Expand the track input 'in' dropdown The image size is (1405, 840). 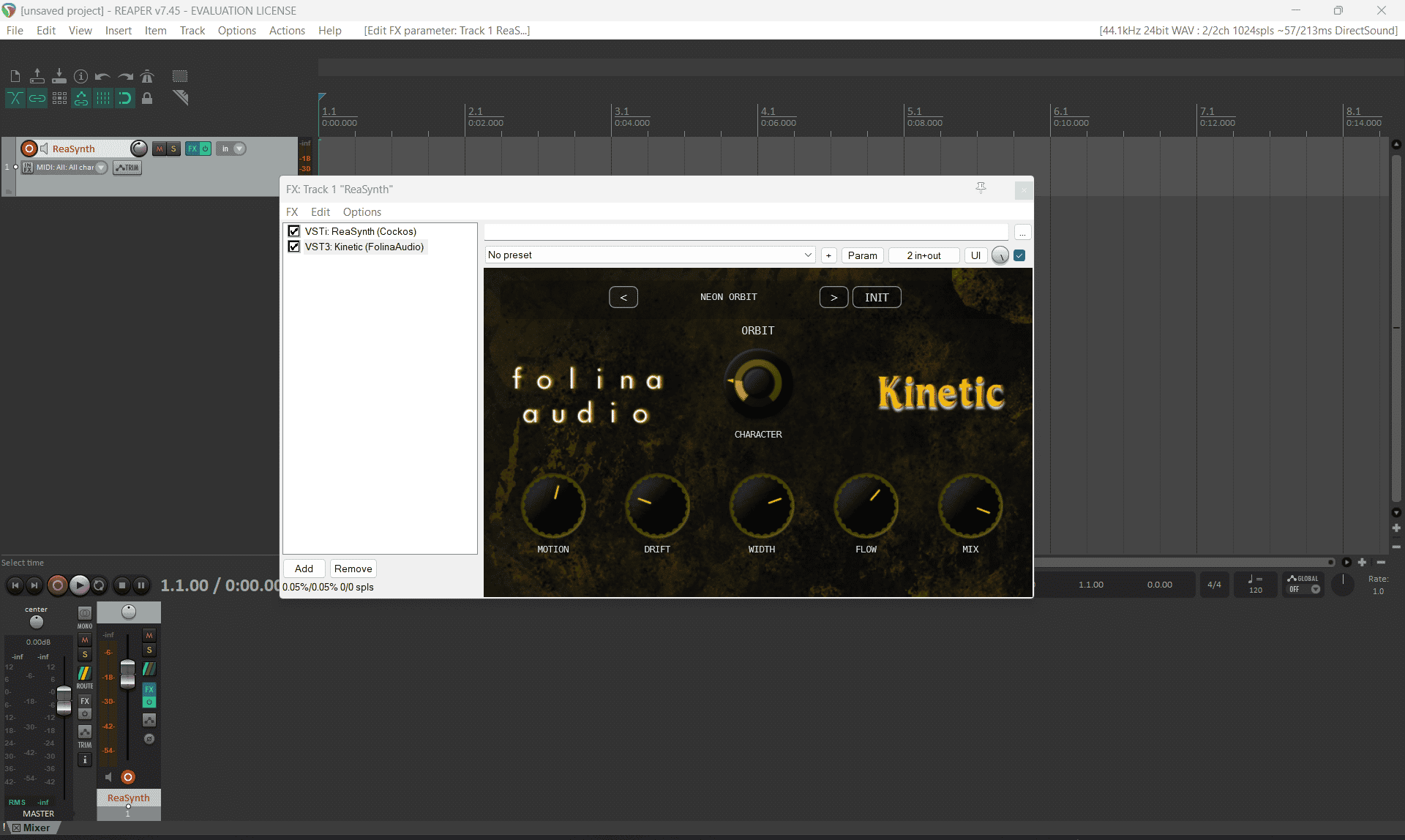point(239,149)
